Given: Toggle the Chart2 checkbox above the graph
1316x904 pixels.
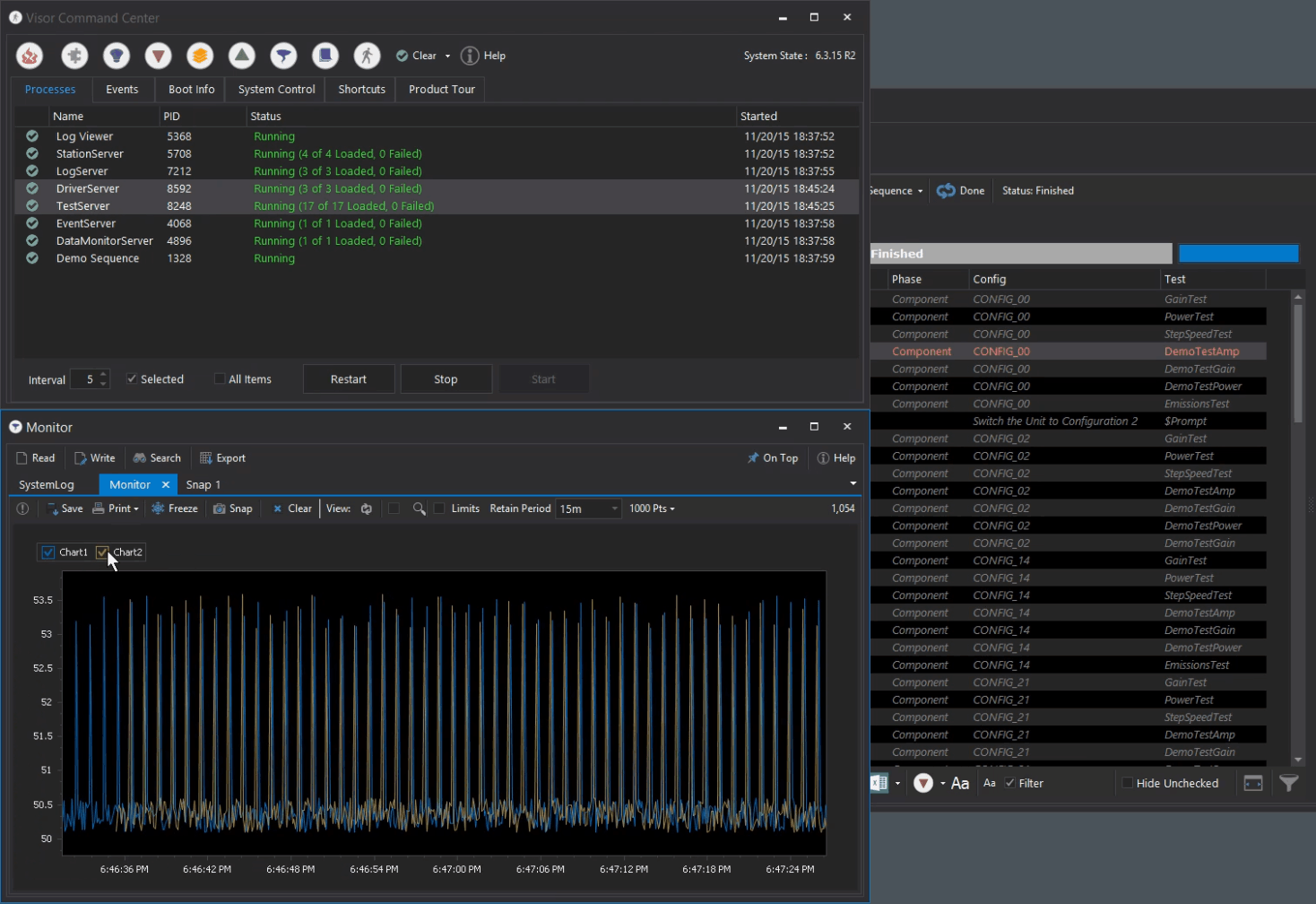Looking at the screenshot, I should [x=101, y=552].
